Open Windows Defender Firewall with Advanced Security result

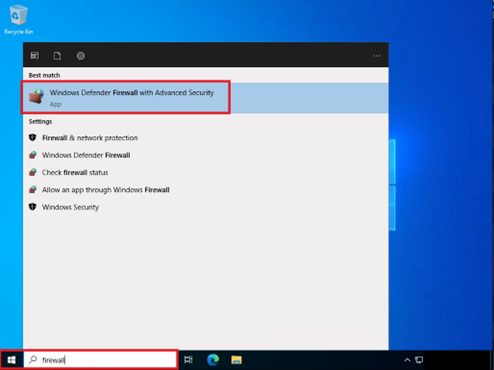coord(205,98)
